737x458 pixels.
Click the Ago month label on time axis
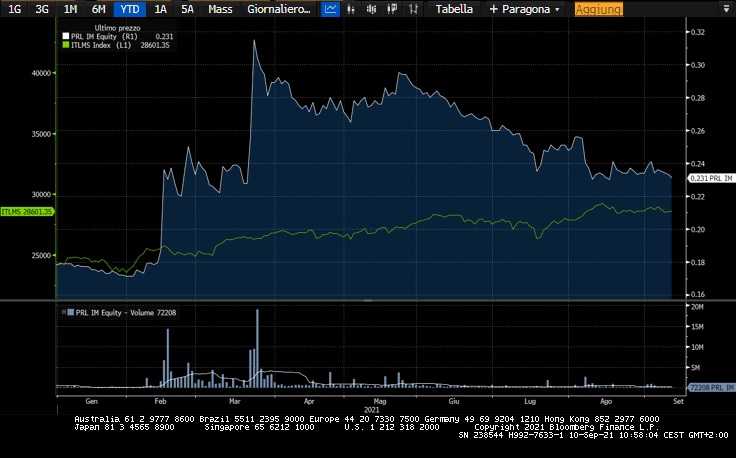click(606, 401)
